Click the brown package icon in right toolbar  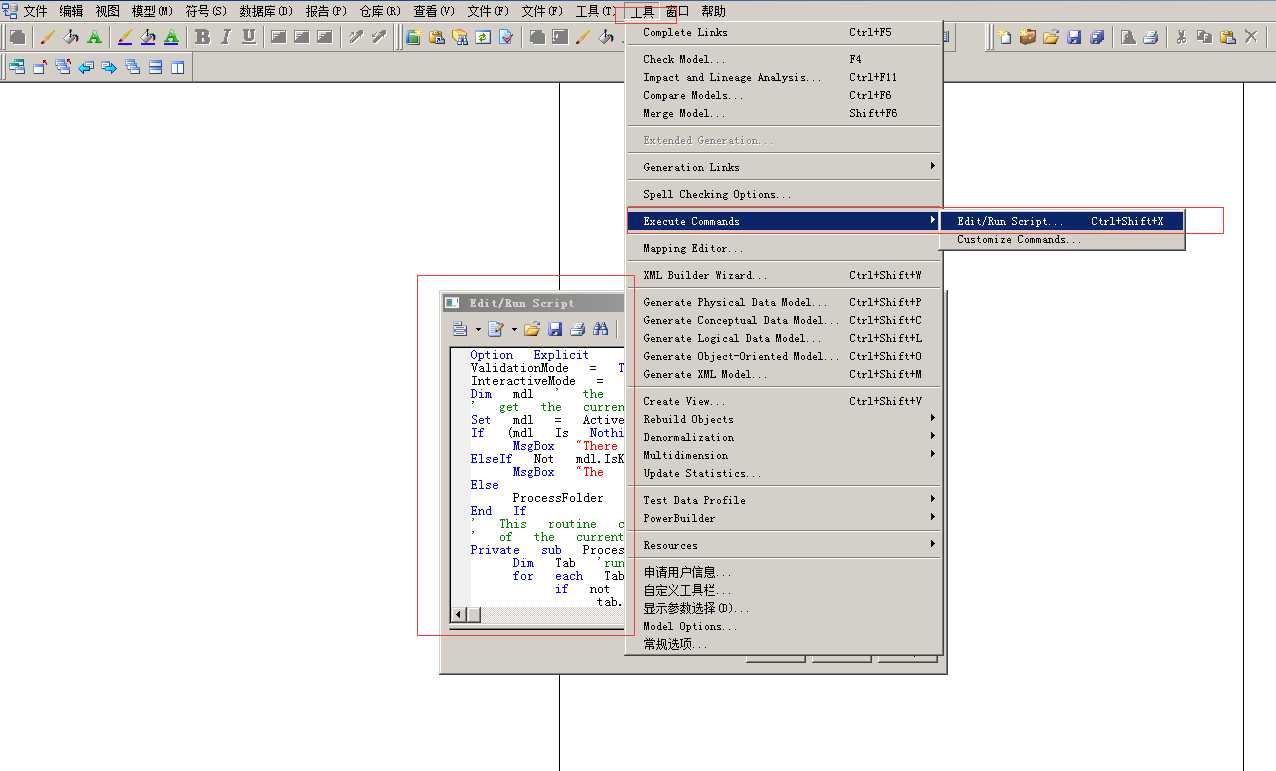[x=1027, y=37]
